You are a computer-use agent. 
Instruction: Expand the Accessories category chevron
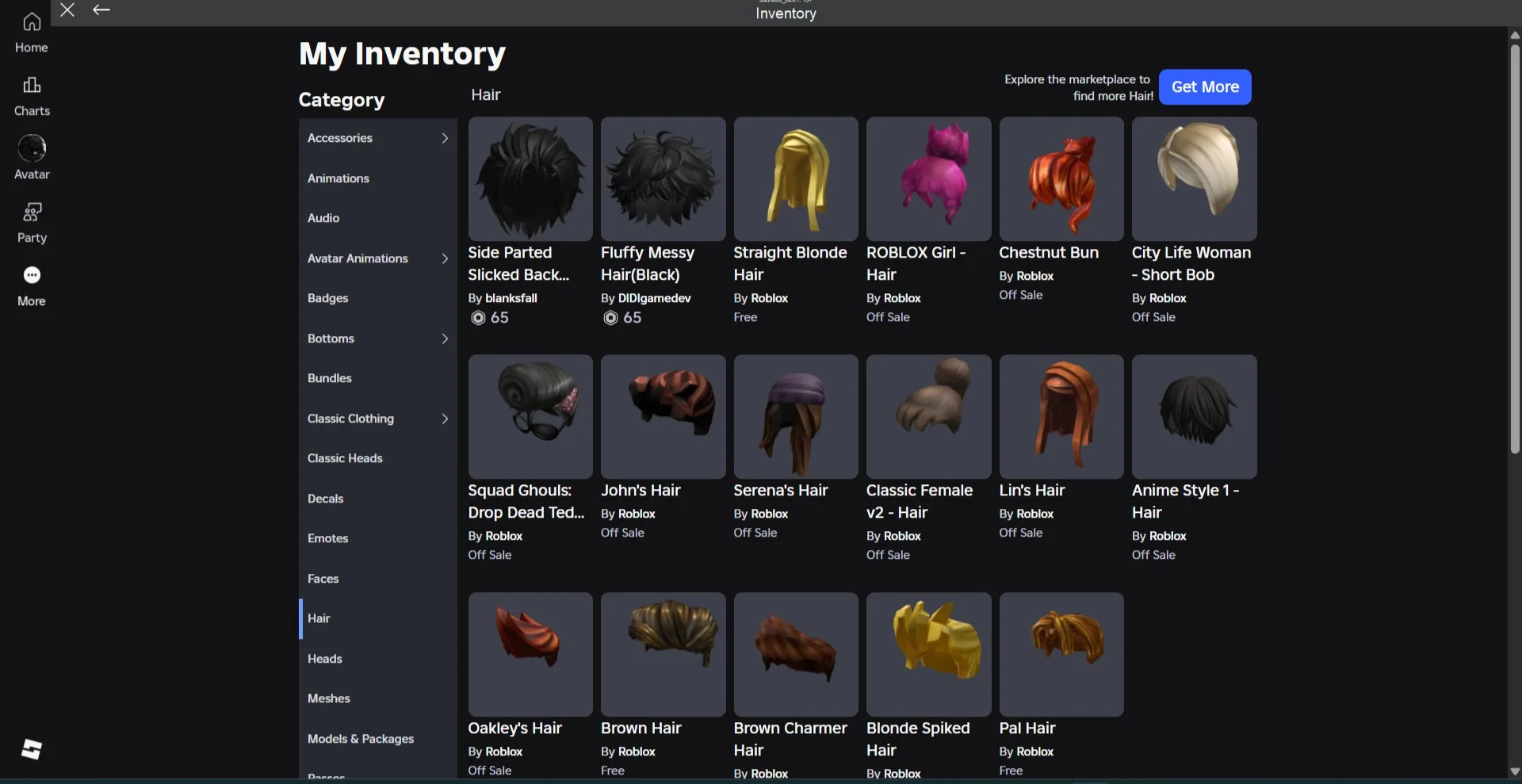pyautogui.click(x=445, y=138)
